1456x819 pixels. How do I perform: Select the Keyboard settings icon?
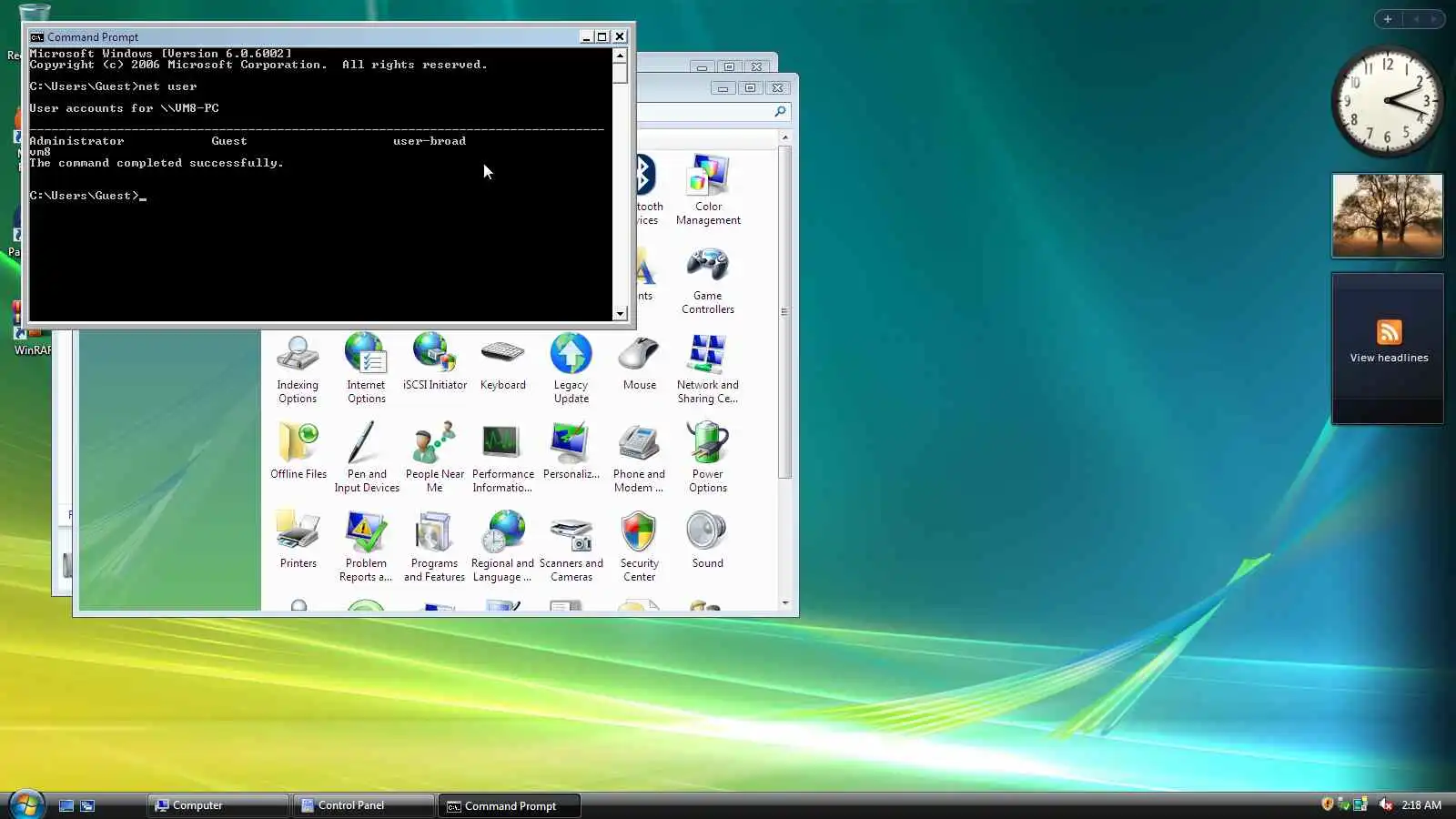pos(503,362)
